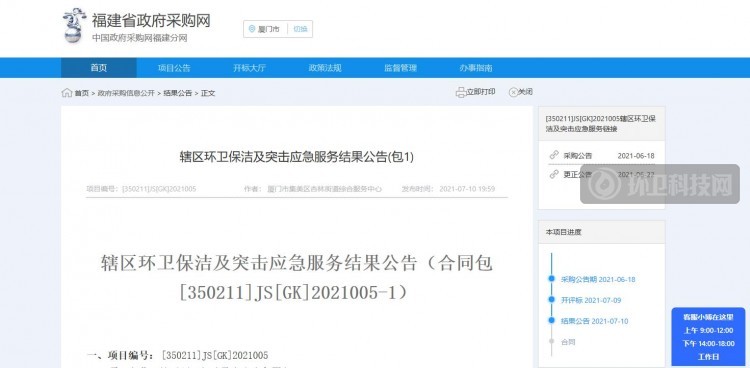Viewport: 750px width, 368px height.
Task: Click the printer icon for 立即打印
Action: click(x=461, y=92)
